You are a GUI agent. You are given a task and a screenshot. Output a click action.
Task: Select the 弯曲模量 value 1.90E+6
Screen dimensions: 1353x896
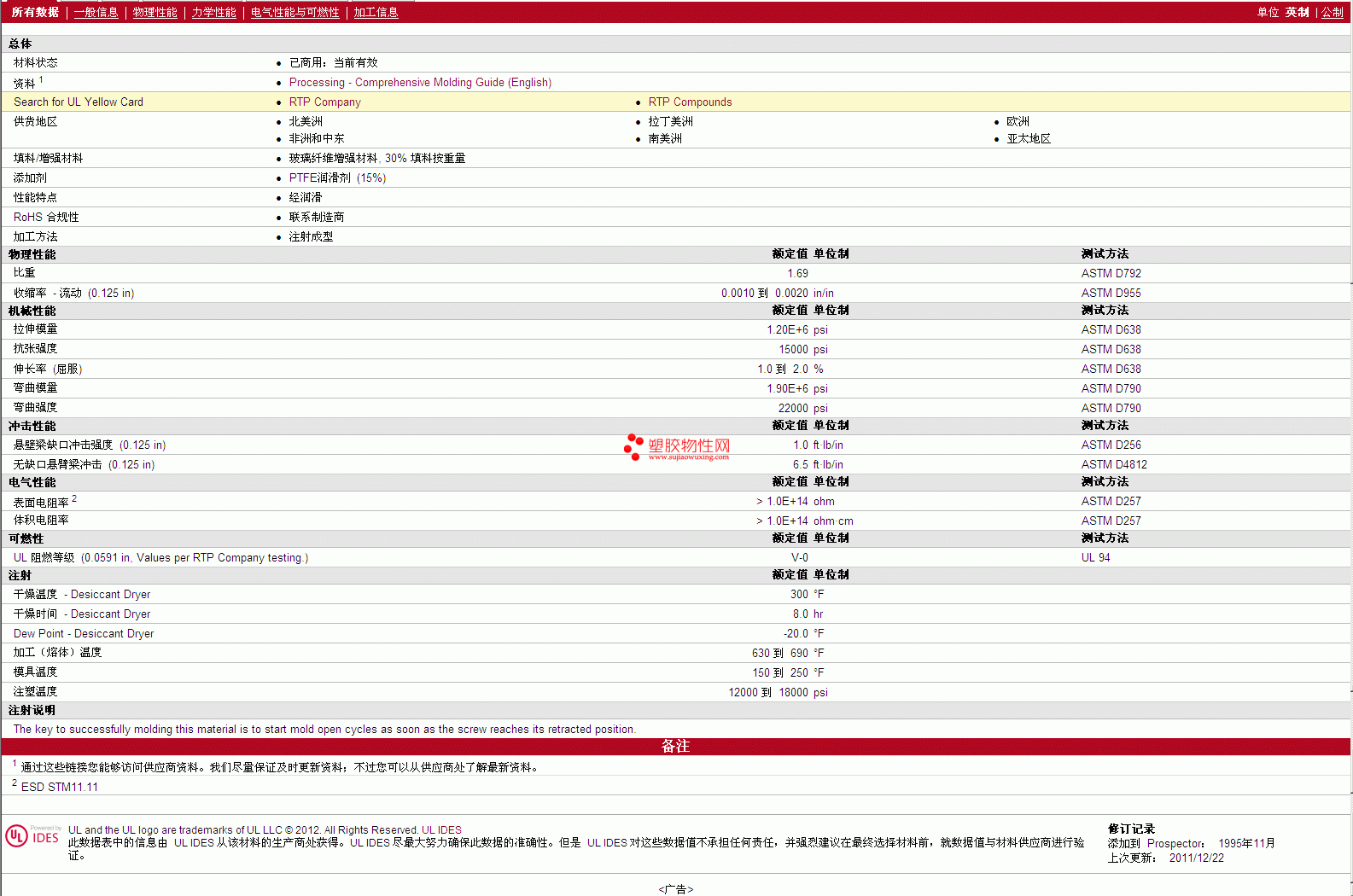pos(787,388)
